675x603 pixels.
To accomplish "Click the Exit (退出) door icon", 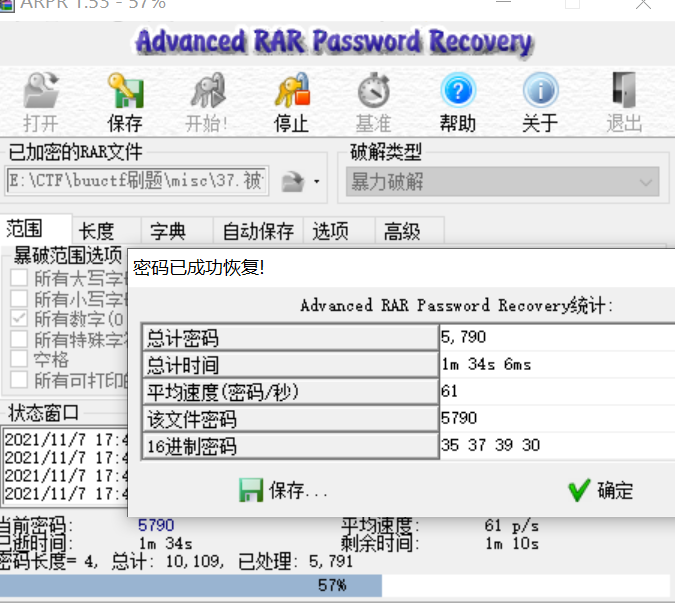I will pyautogui.click(x=624, y=90).
